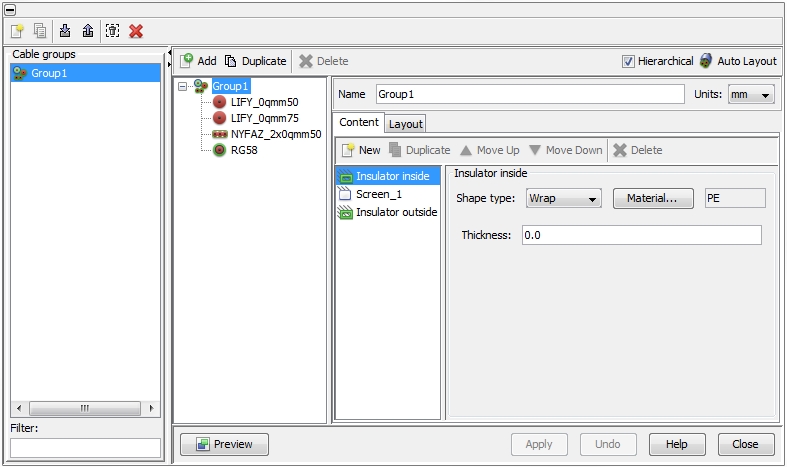This screenshot has height=467, width=787.
Task: Click the export upload-arrow icon
Action: (x=88, y=31)
